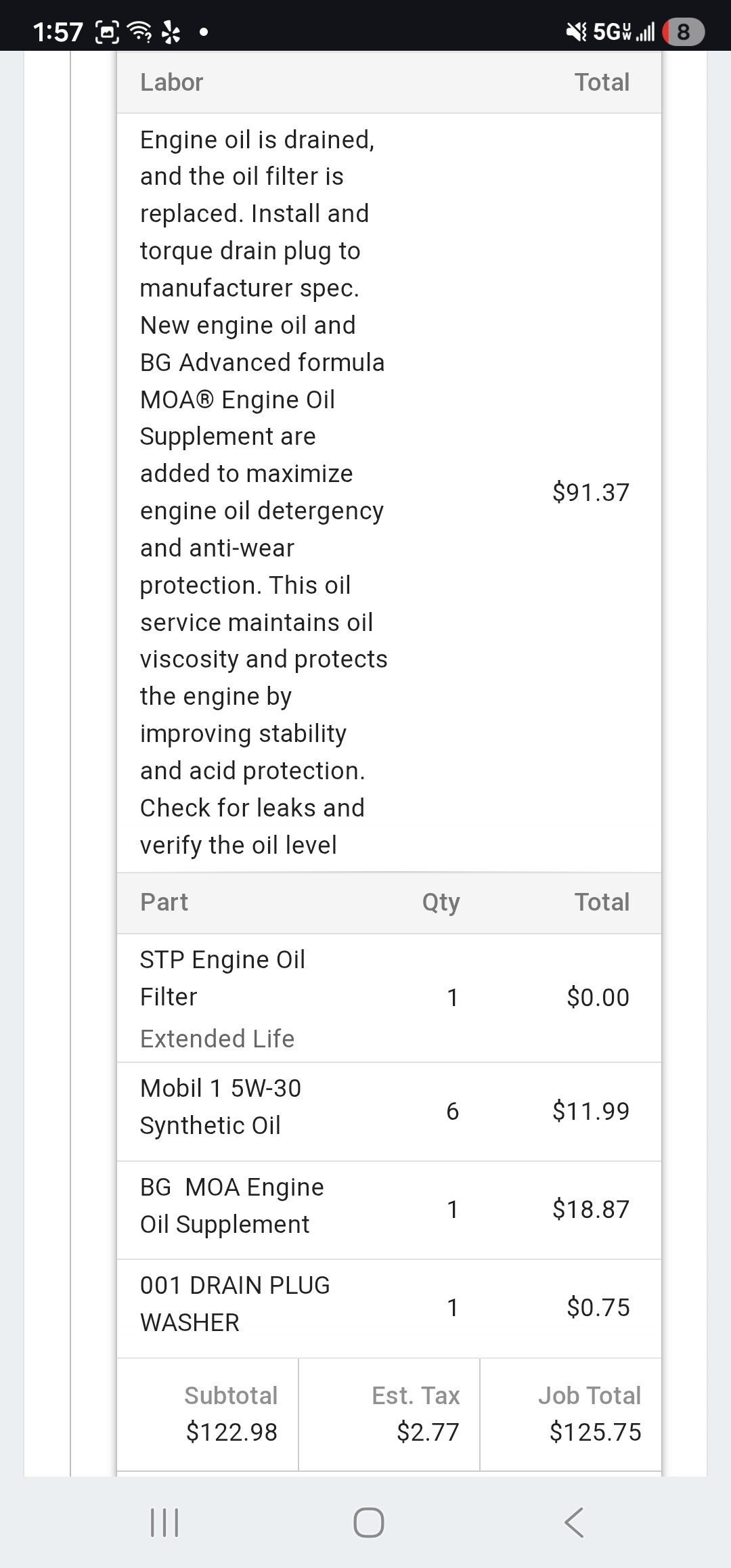Tap the Subtotal $122.98 cell

[231, 1414]
